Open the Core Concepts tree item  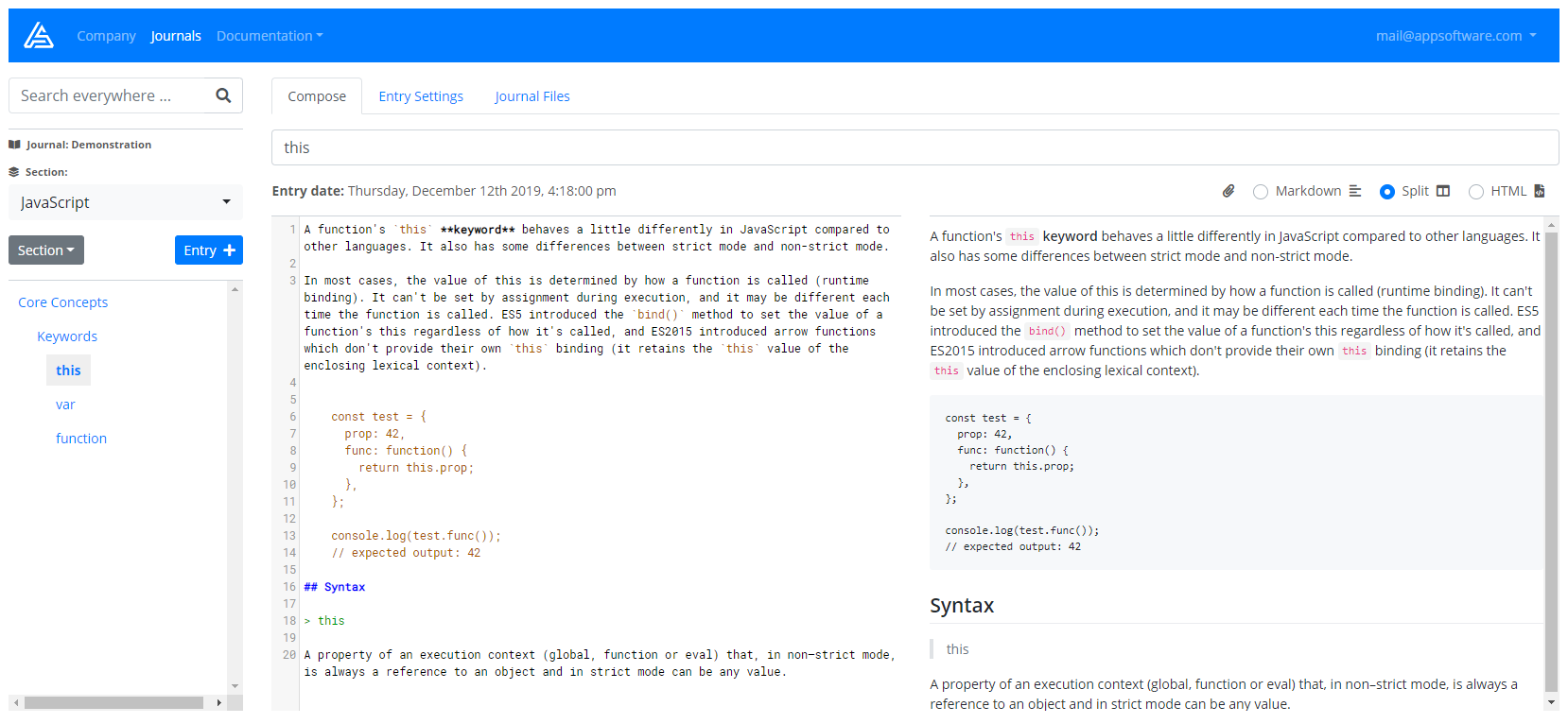(x=63, y=302)
